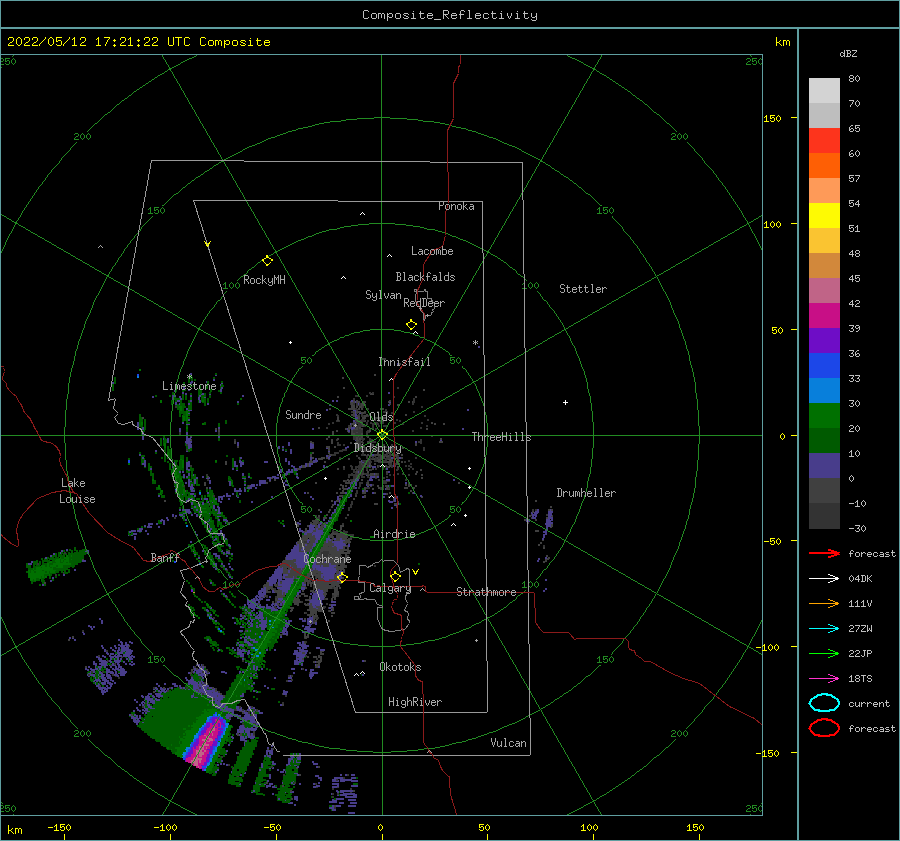The height and width of the screenshot is (841, 900).
Task: Click the asterisk marker above Limestone
Action: click(x=189, y=377)
